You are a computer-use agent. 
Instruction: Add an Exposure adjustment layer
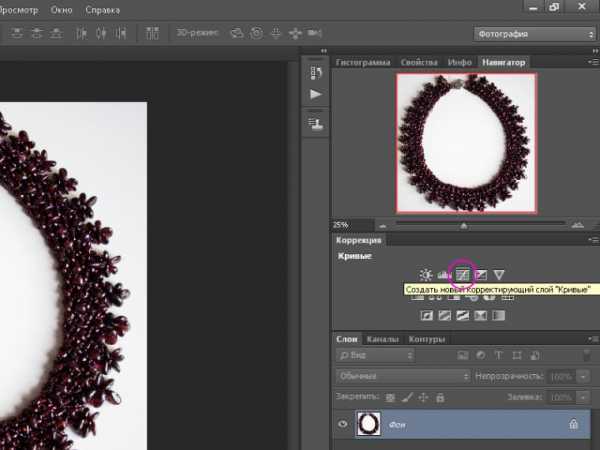point(481,274)
